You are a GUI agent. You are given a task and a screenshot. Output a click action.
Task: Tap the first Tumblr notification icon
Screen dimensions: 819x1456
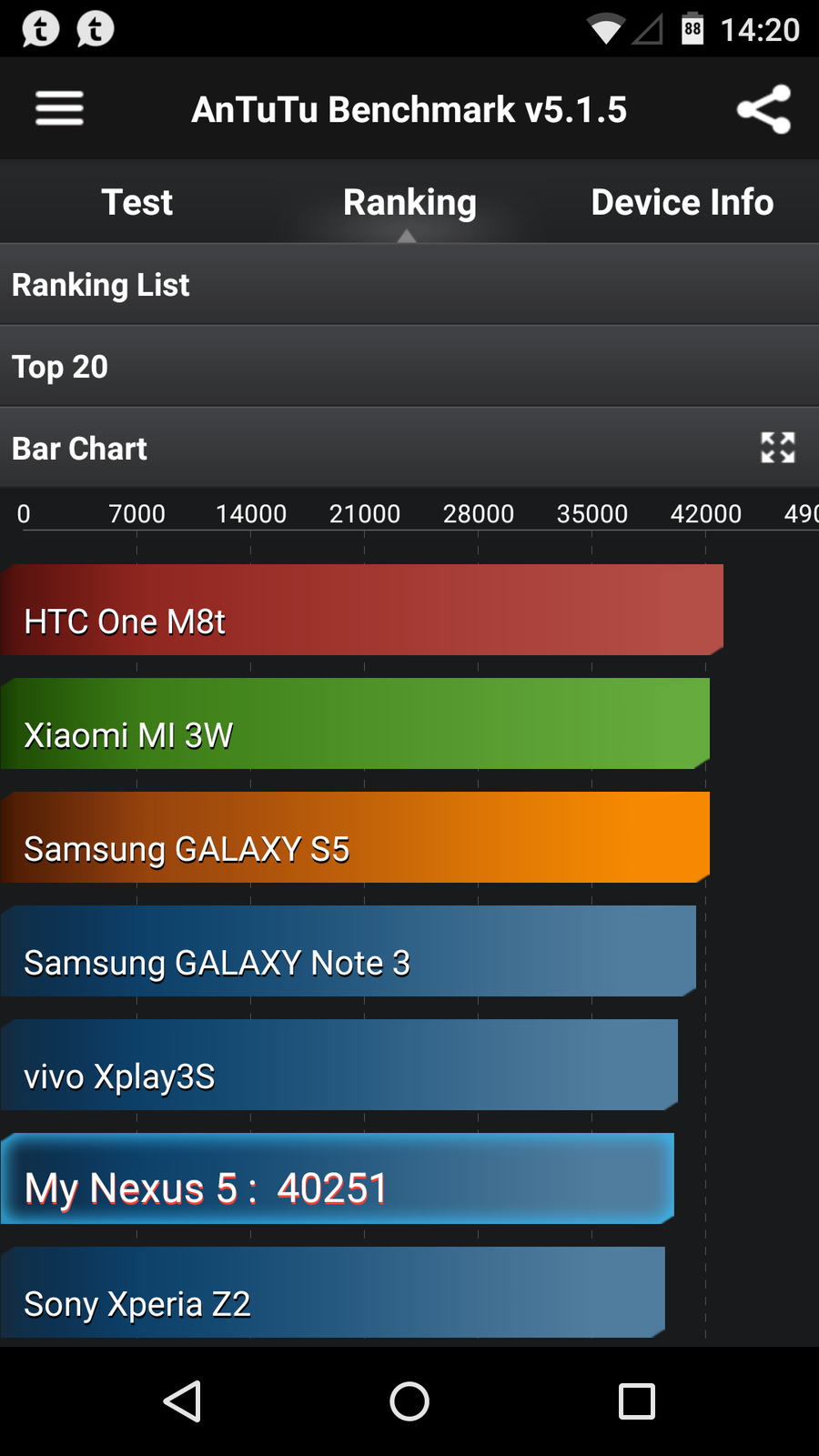[x=41, y=29]
